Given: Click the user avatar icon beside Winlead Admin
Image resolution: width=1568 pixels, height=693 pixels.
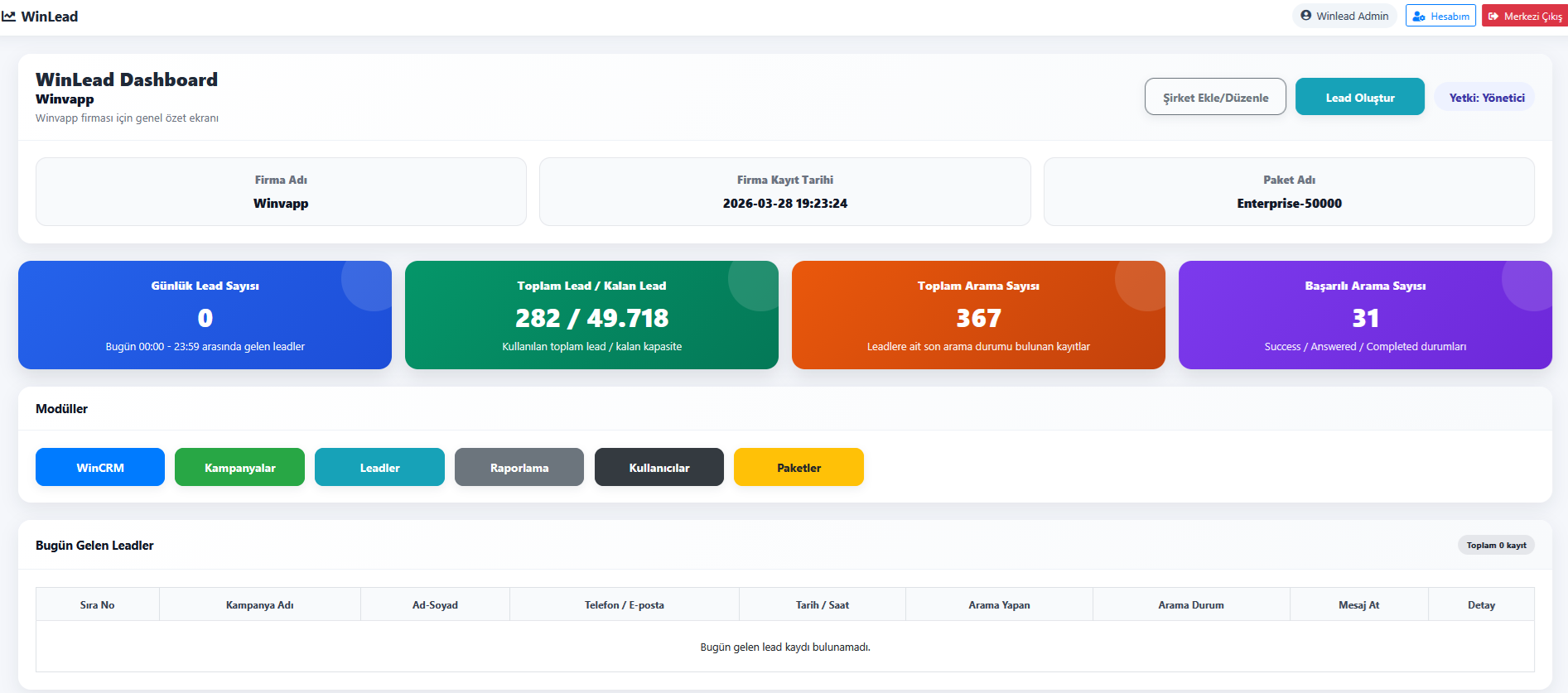Looking at the screenshot, I should coord(1306,16).
